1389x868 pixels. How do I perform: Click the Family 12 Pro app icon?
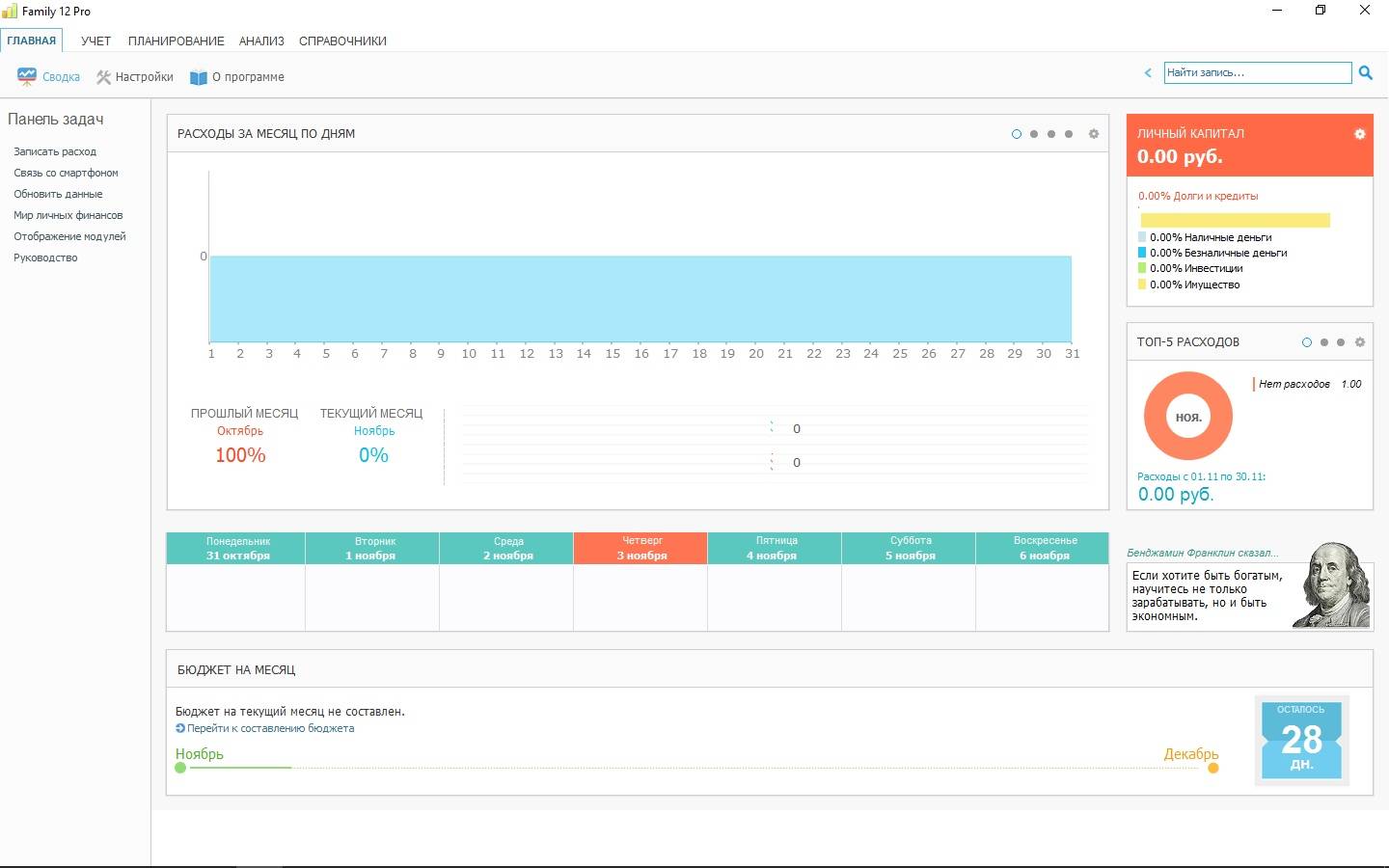pos(10,11)
